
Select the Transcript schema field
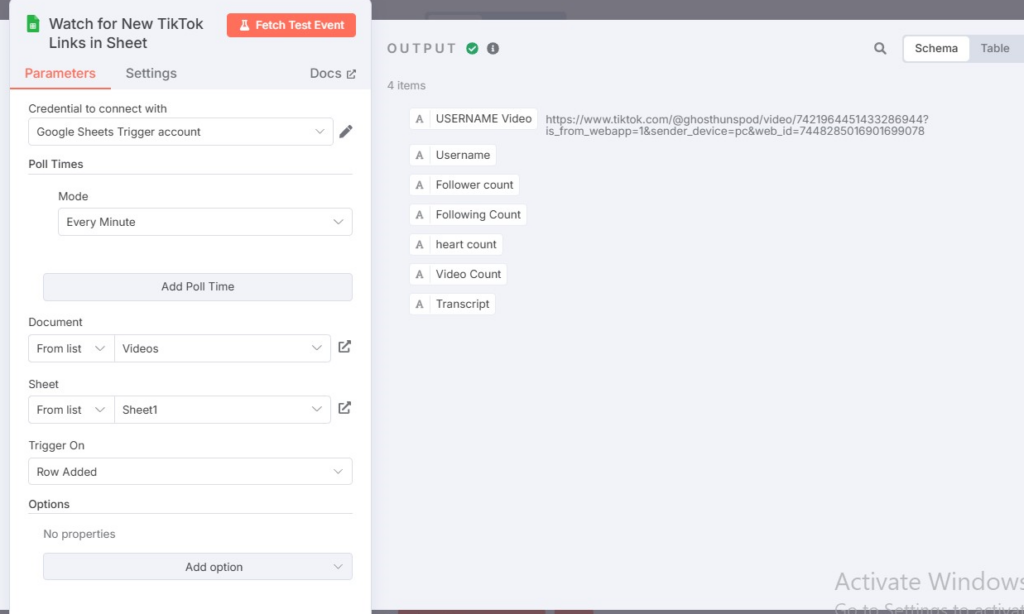pyautogui.click(x=452, y=304)
